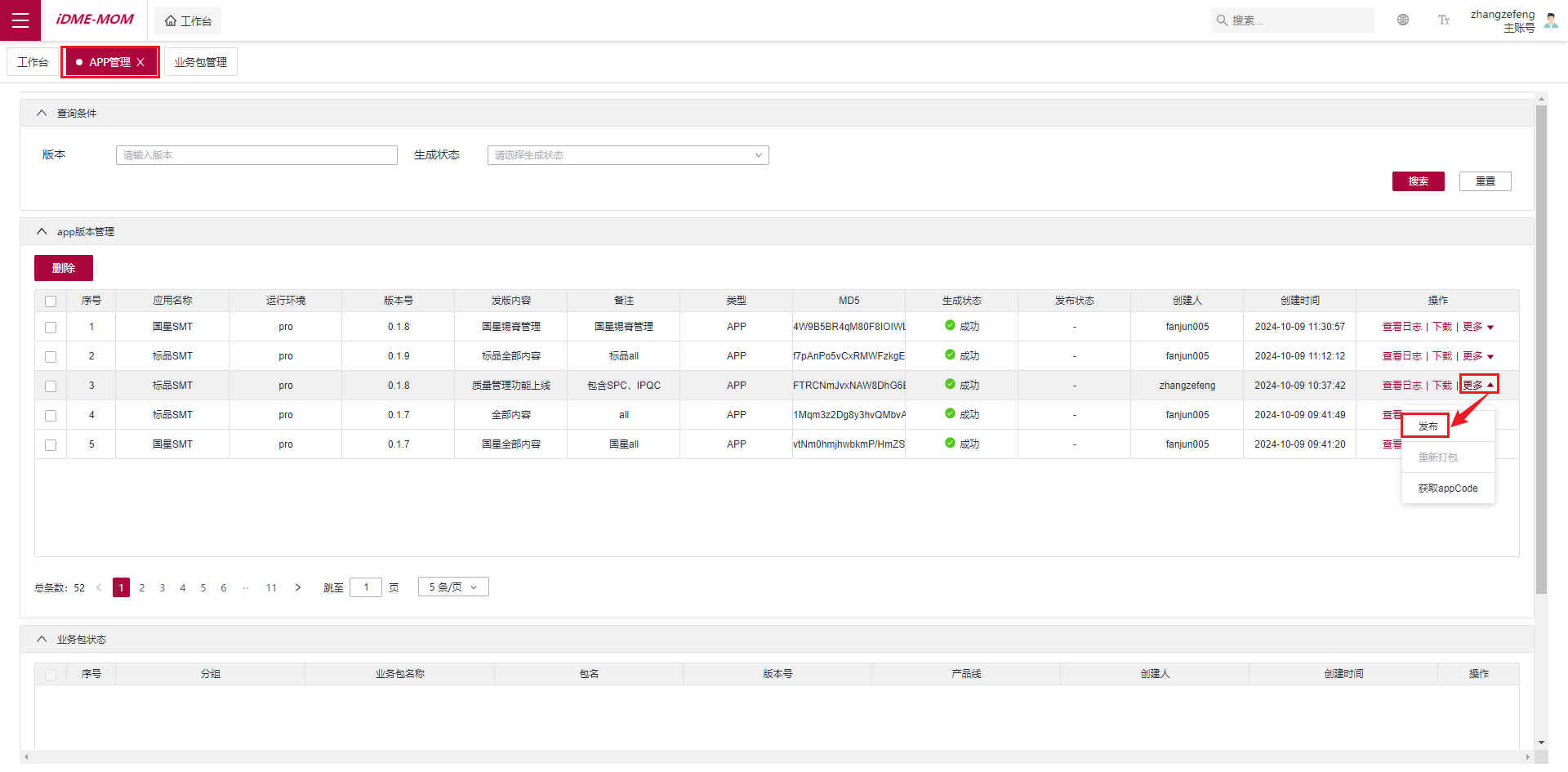Click the zhangzefeng user avatar
1568x772 pixels.
point(1551,20)
